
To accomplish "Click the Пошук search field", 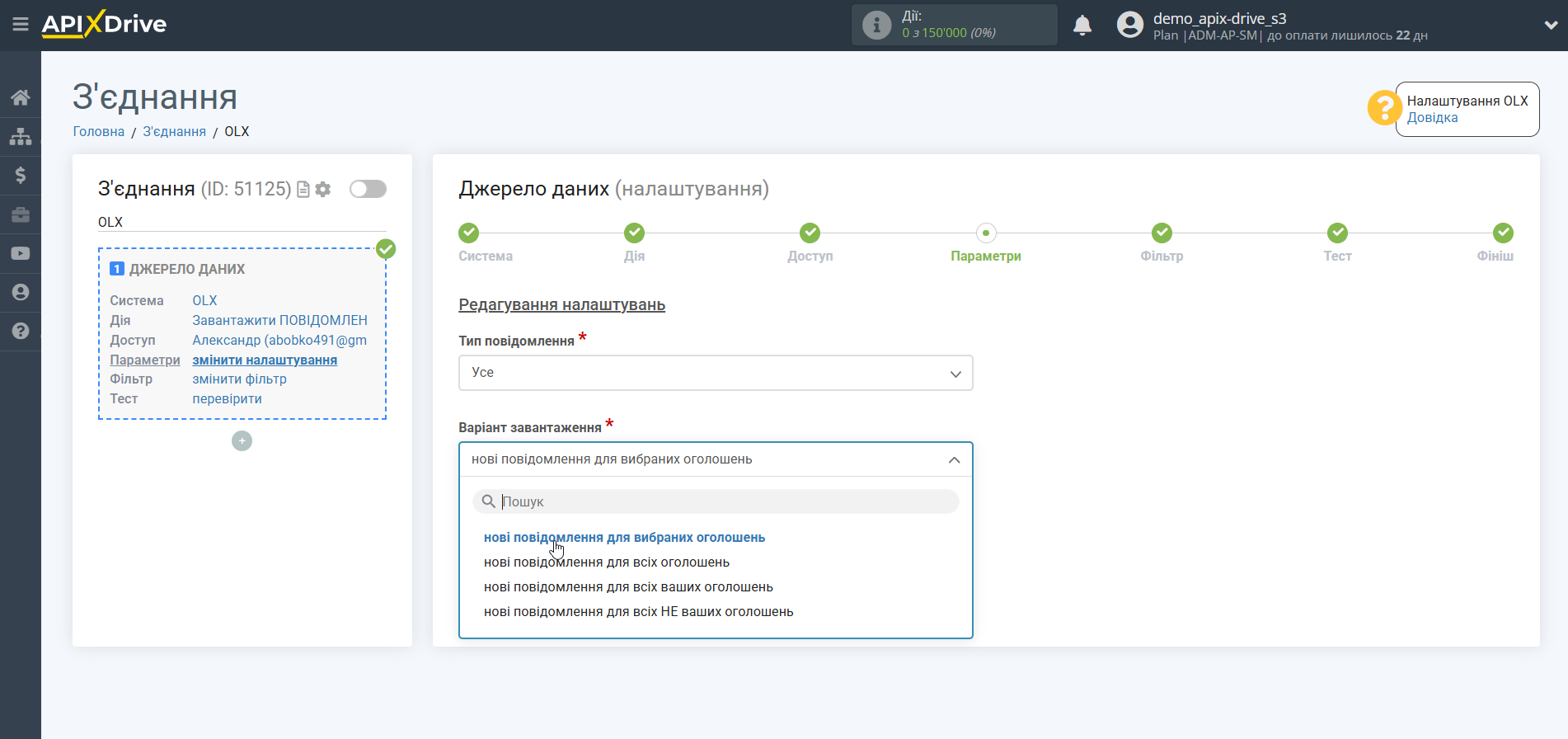I will tap(716, 501).
